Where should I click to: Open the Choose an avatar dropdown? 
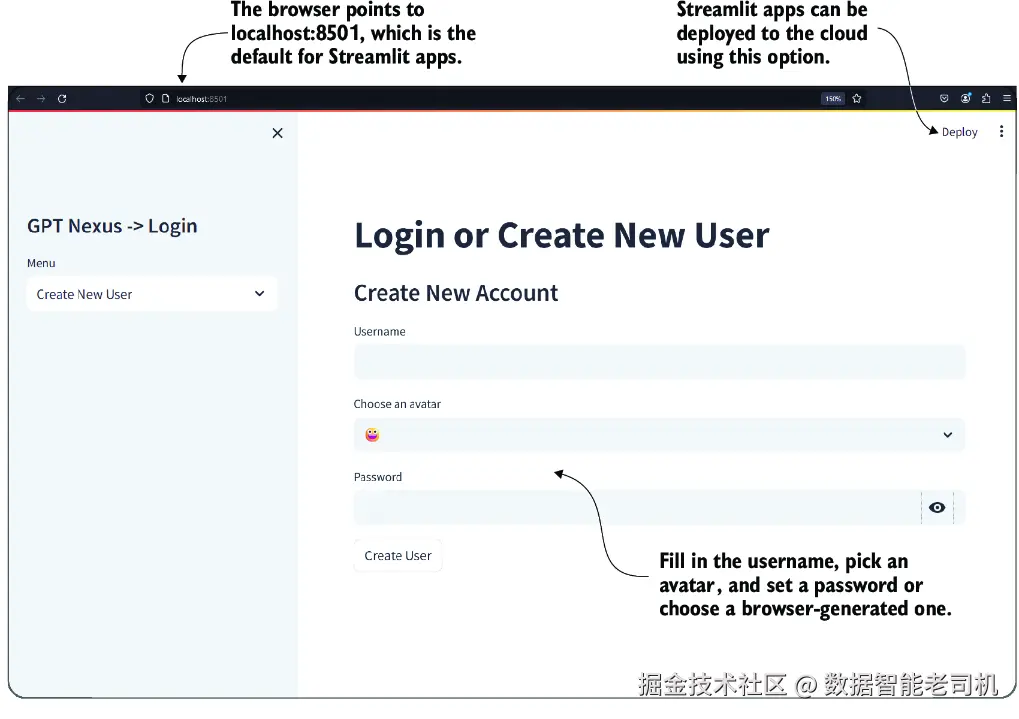point(659,435)
